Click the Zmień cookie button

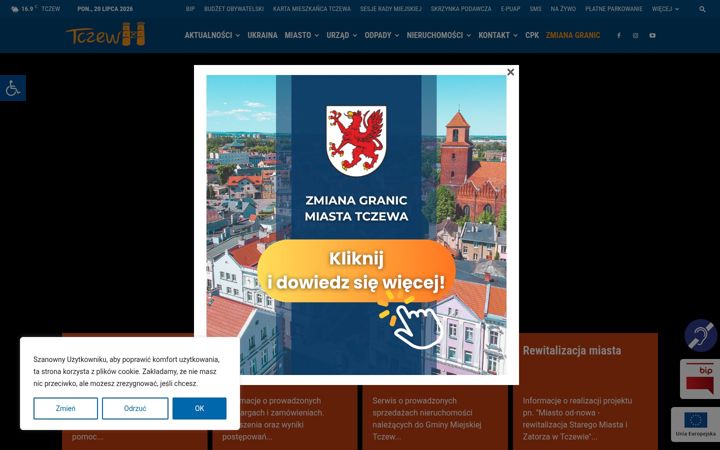[66, 408]
